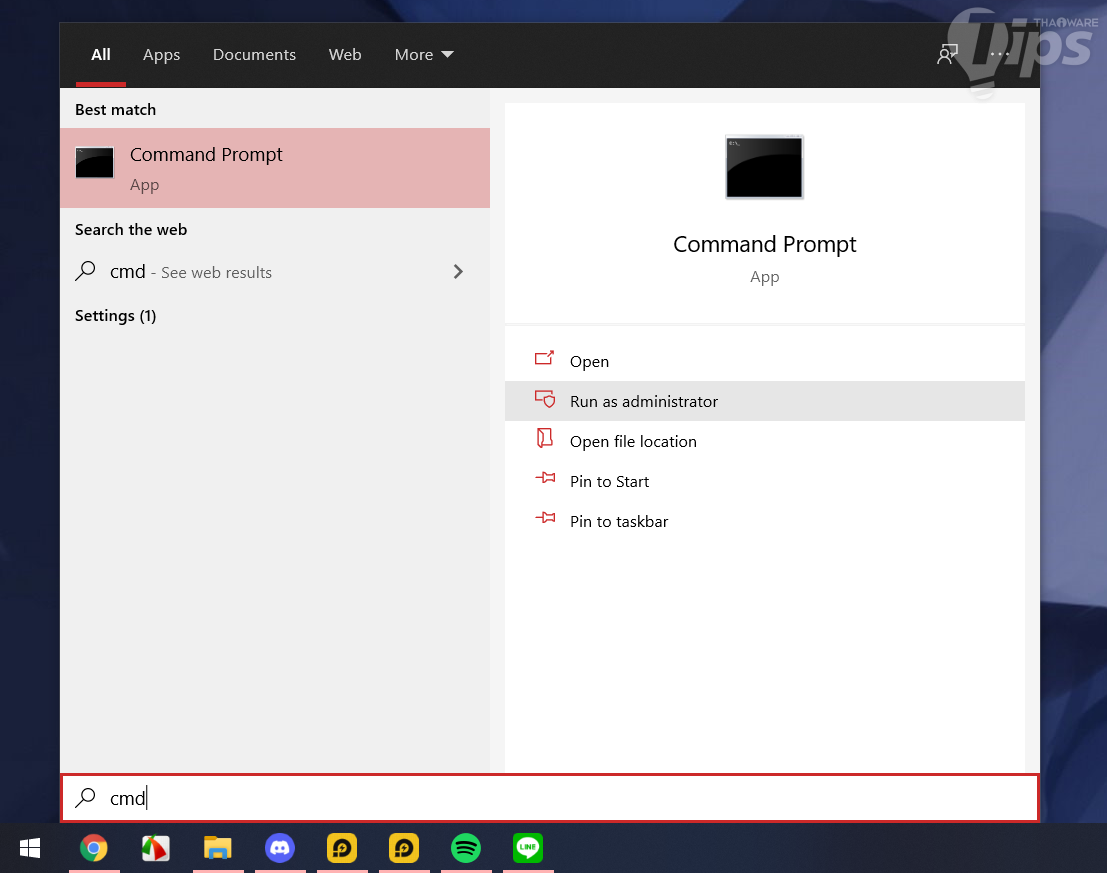Image resolution: width=1107 pixels, height=873 pixels.
Task: Select the Web search tab
Action: [x=345, y=55]
